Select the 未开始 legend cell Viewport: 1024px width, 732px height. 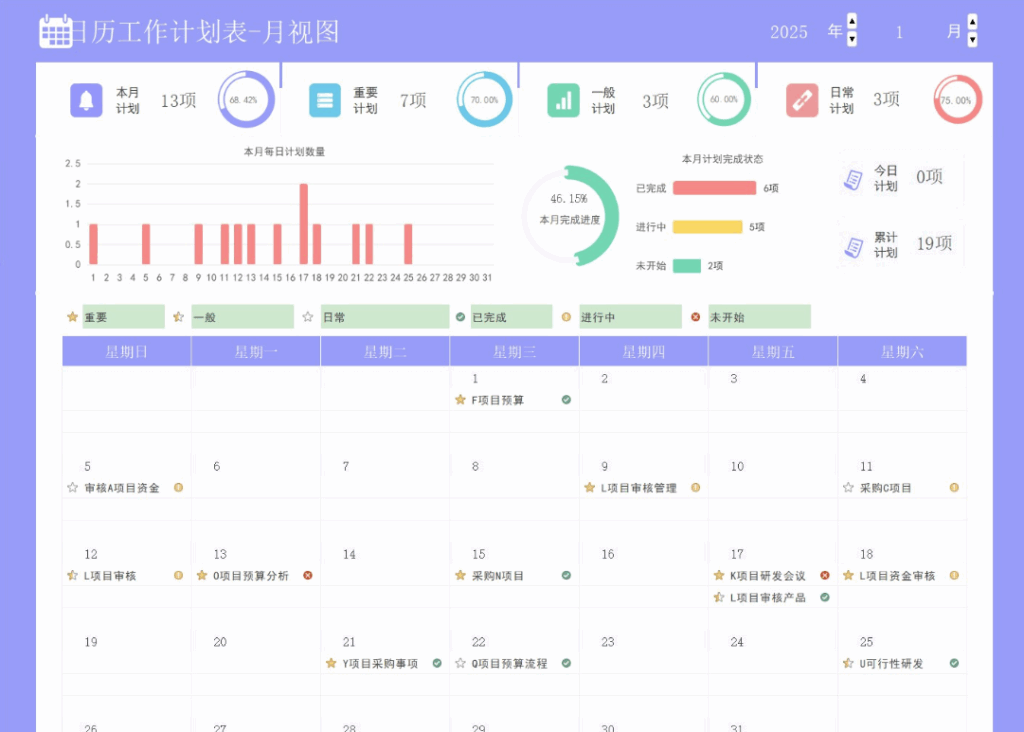point(760,317)
